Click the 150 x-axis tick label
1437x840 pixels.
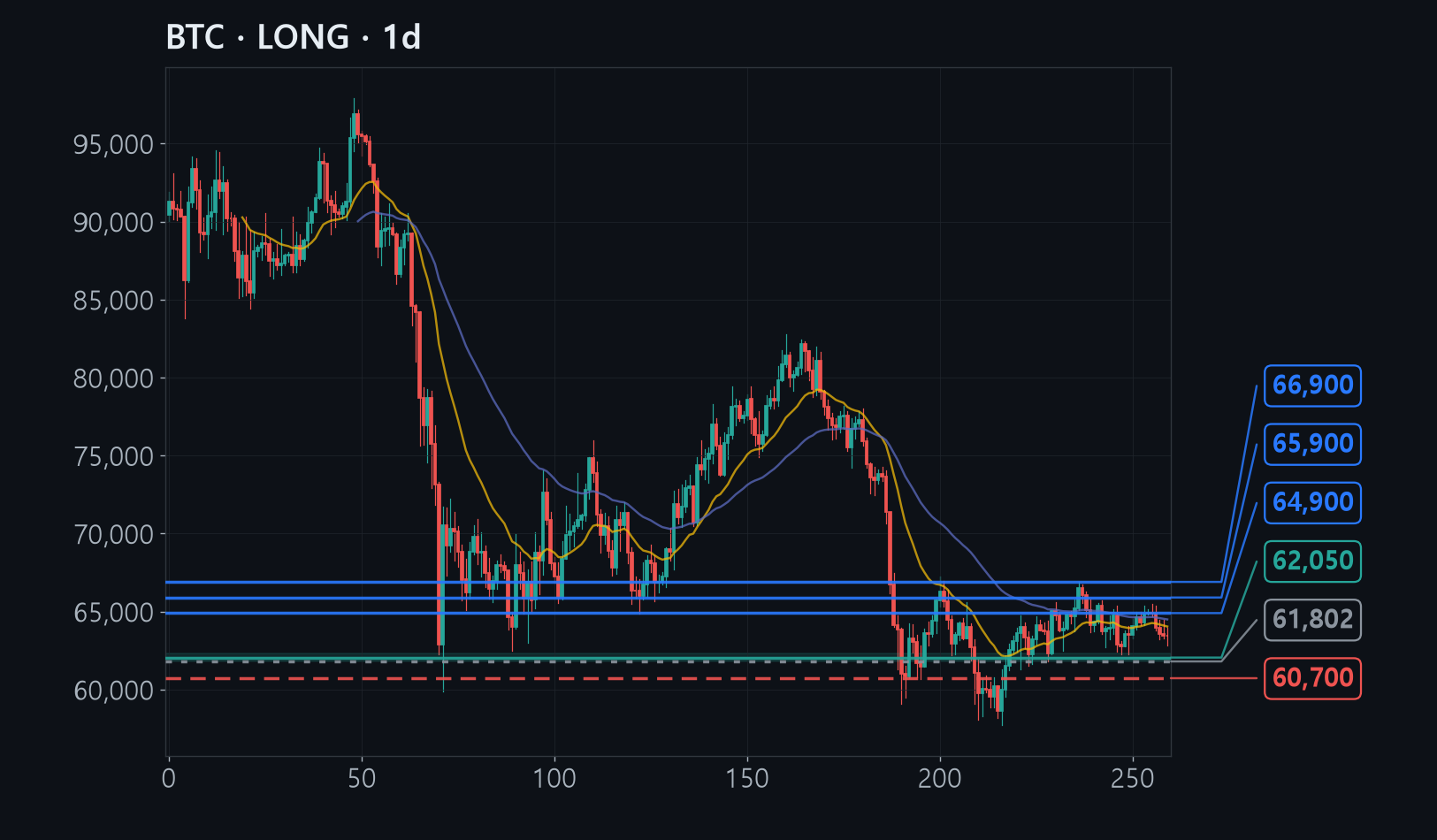[747, 778]
